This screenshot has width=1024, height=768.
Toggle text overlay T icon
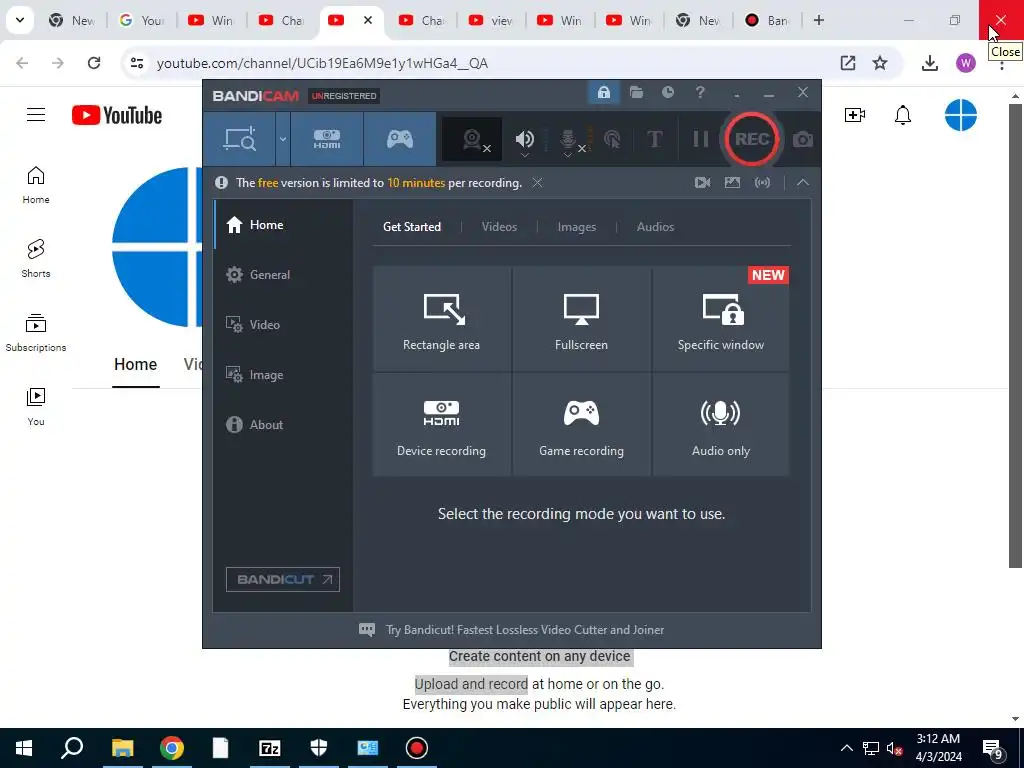tap(654, 139)
